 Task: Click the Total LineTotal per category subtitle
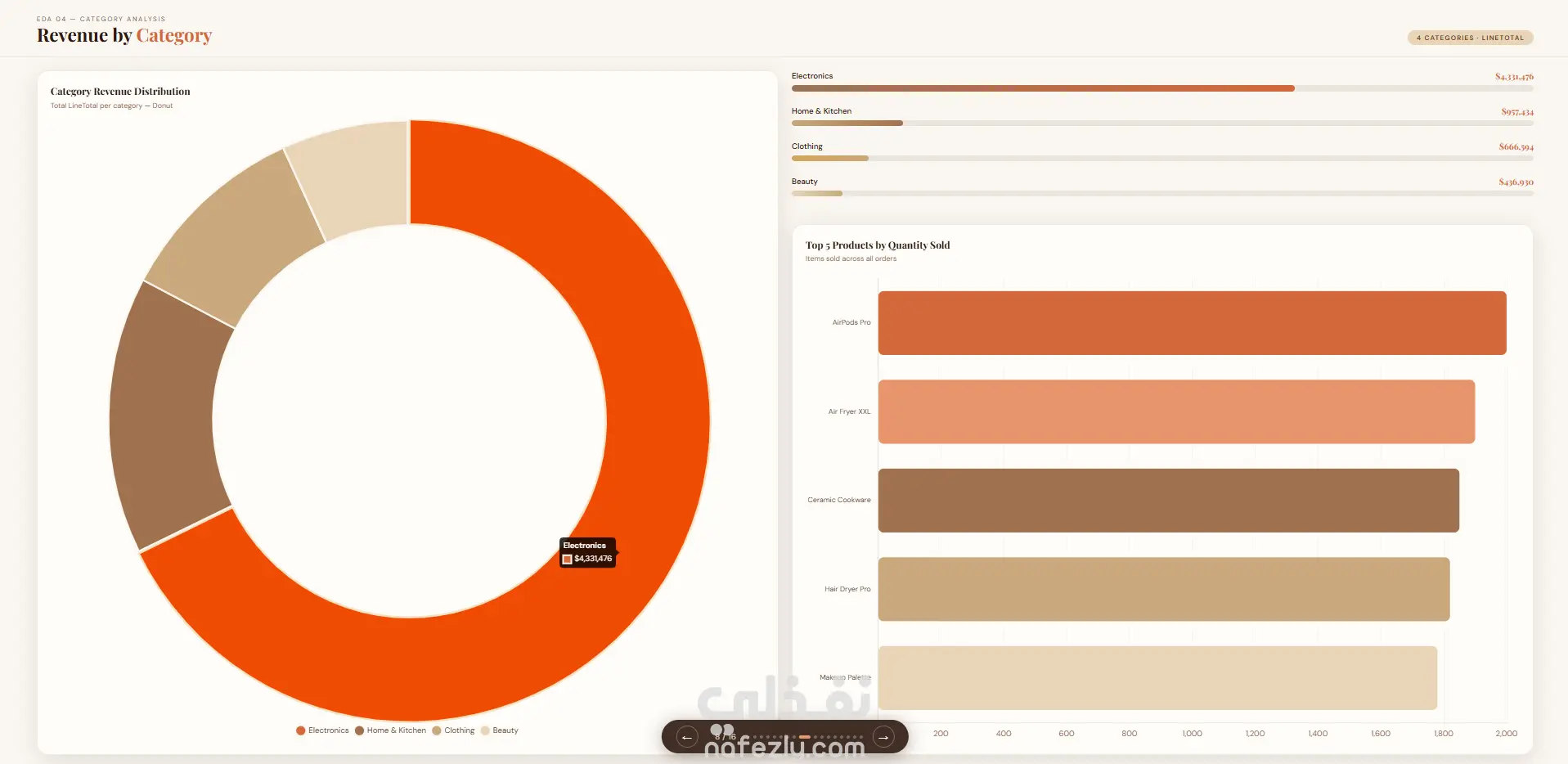pos(111,106)
